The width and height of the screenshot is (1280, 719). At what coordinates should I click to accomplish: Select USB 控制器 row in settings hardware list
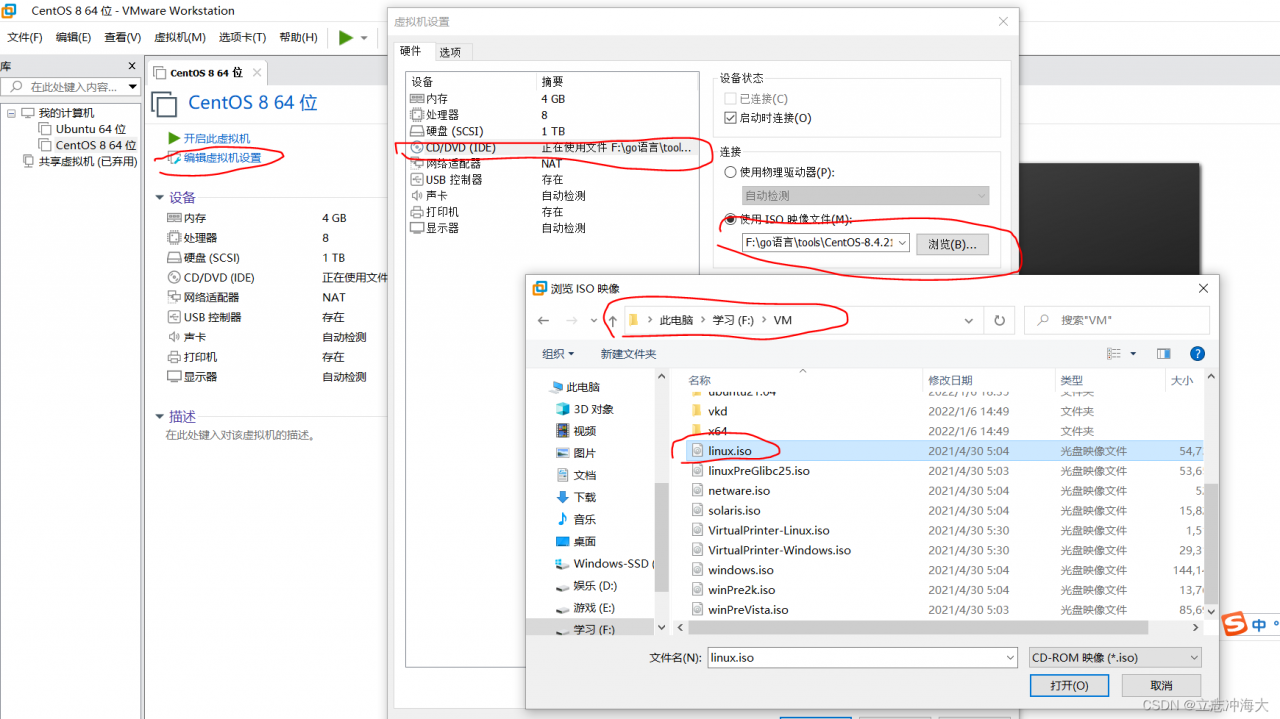point(551,180)
